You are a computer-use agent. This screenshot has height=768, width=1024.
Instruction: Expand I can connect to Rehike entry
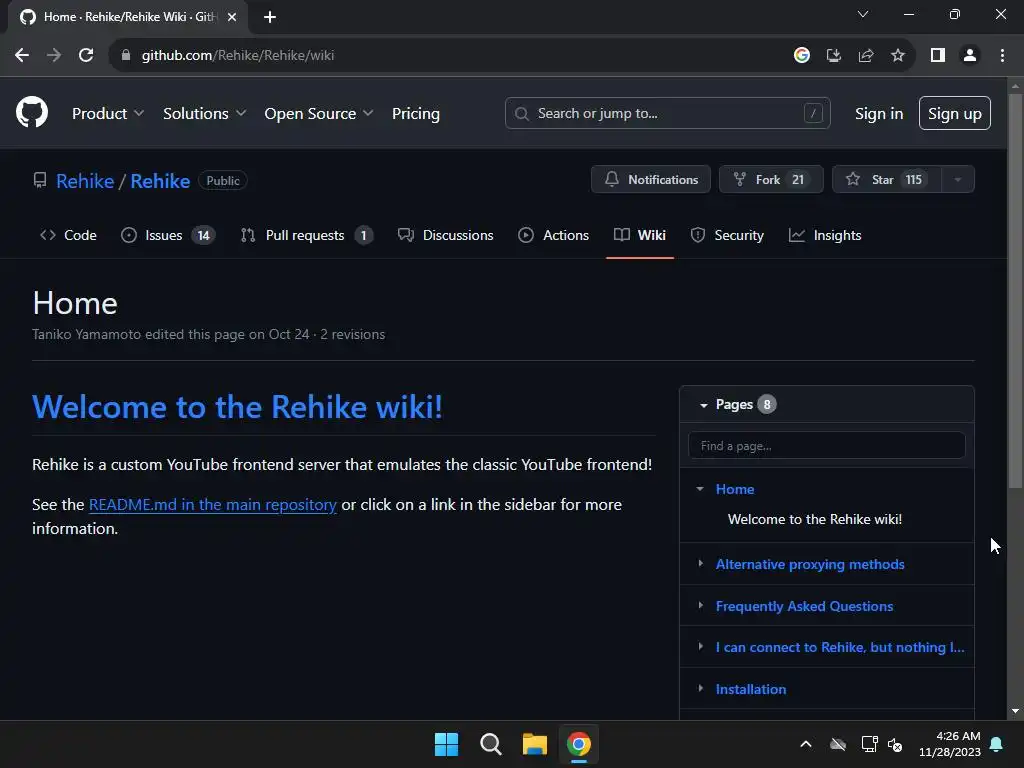[x=700, y=647]
